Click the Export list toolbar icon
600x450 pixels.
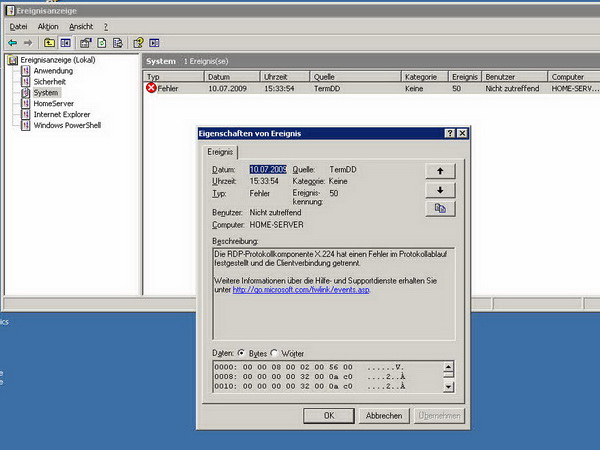[117, 43]
